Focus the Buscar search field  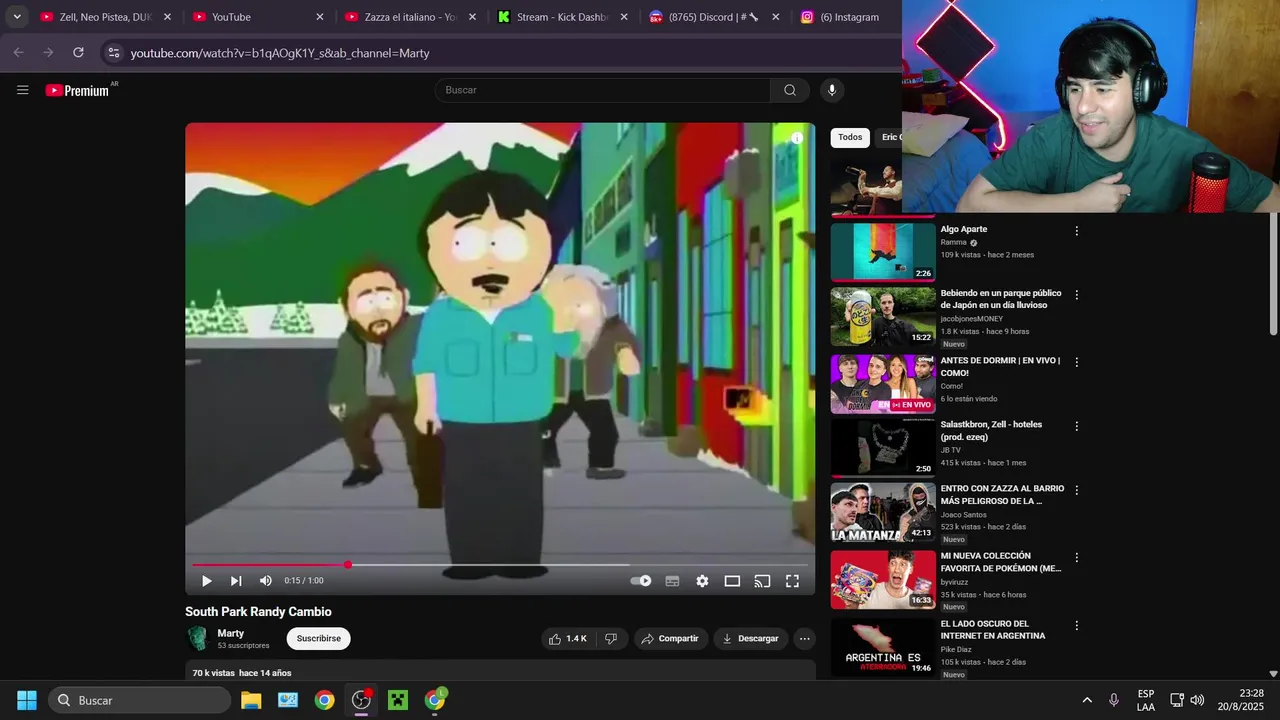coord(602,90)
